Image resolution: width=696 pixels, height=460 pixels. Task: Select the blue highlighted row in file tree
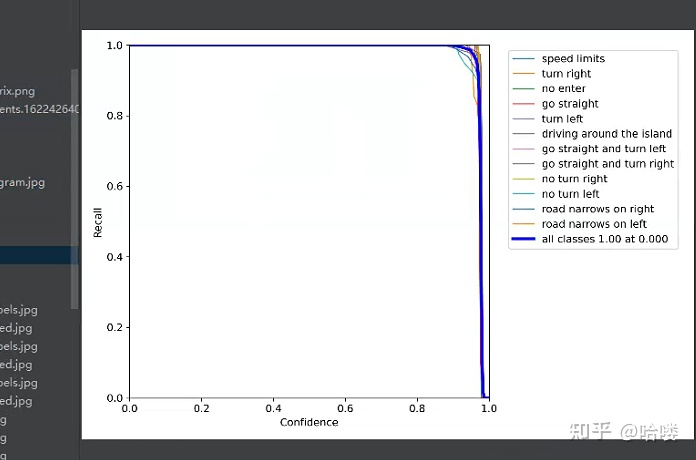point(39,255)
